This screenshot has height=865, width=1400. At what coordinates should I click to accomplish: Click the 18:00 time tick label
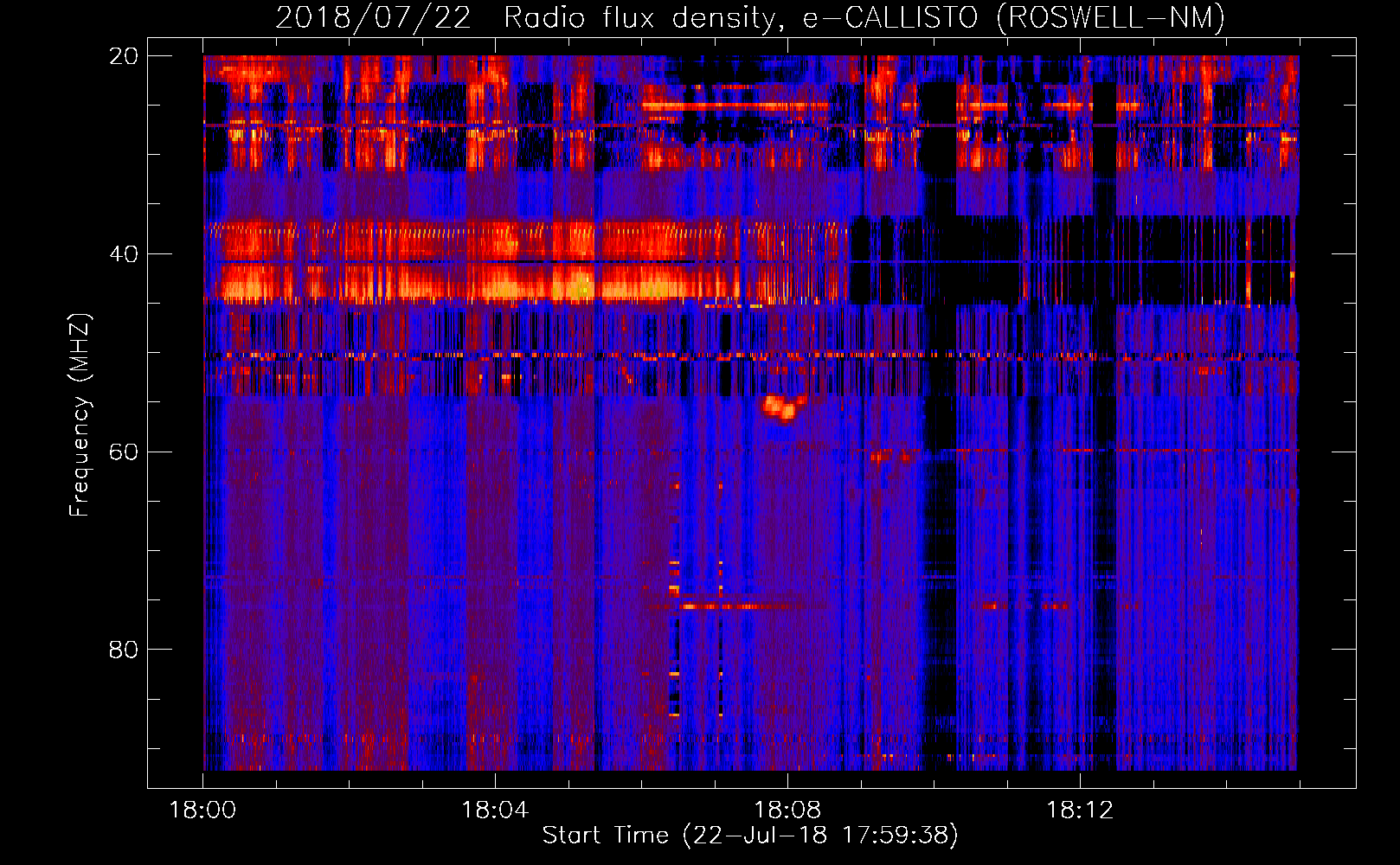(202, 811)
